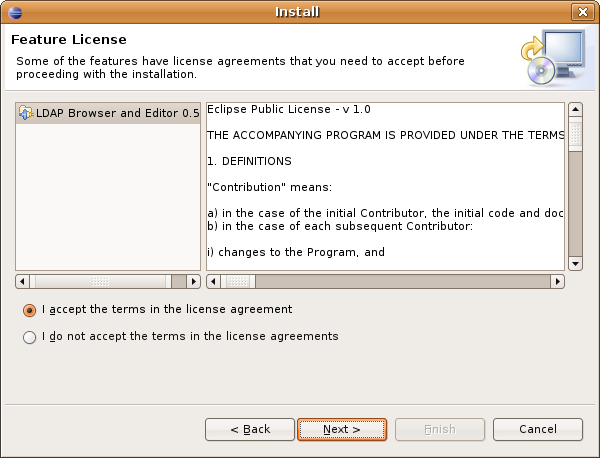Click the LDAP Browser feature icon
The width and height of the screenshot is (600, 458).
tap(26, 112)
